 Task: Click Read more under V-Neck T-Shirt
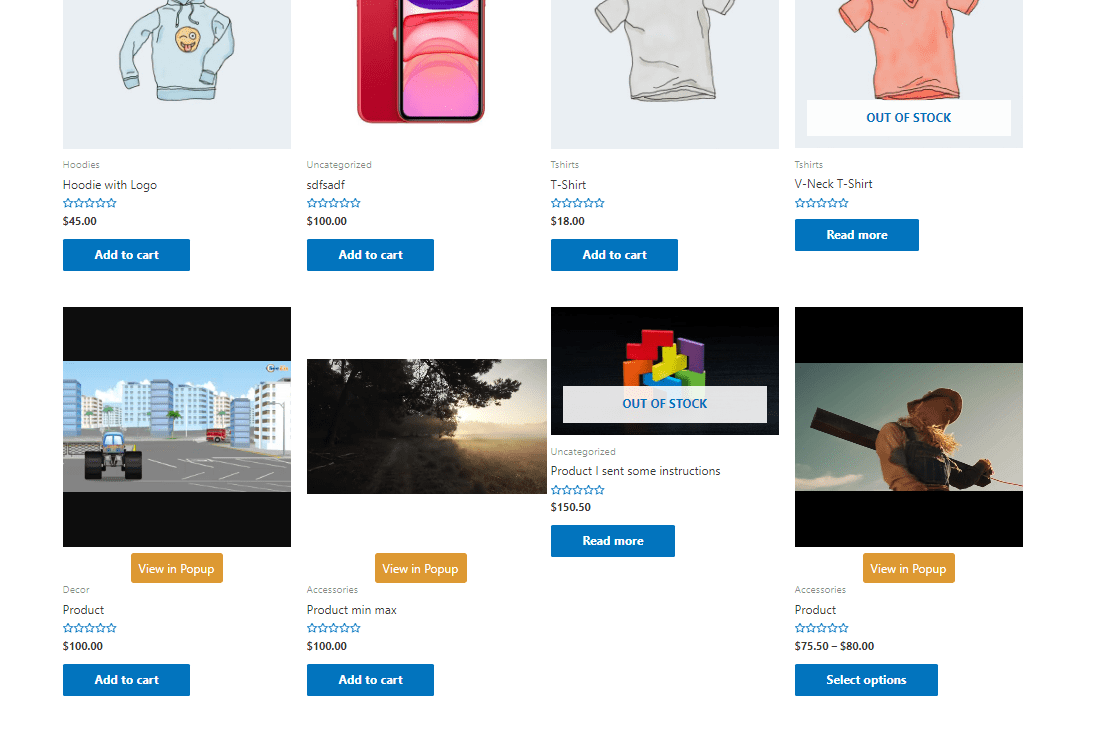[857, 235]
